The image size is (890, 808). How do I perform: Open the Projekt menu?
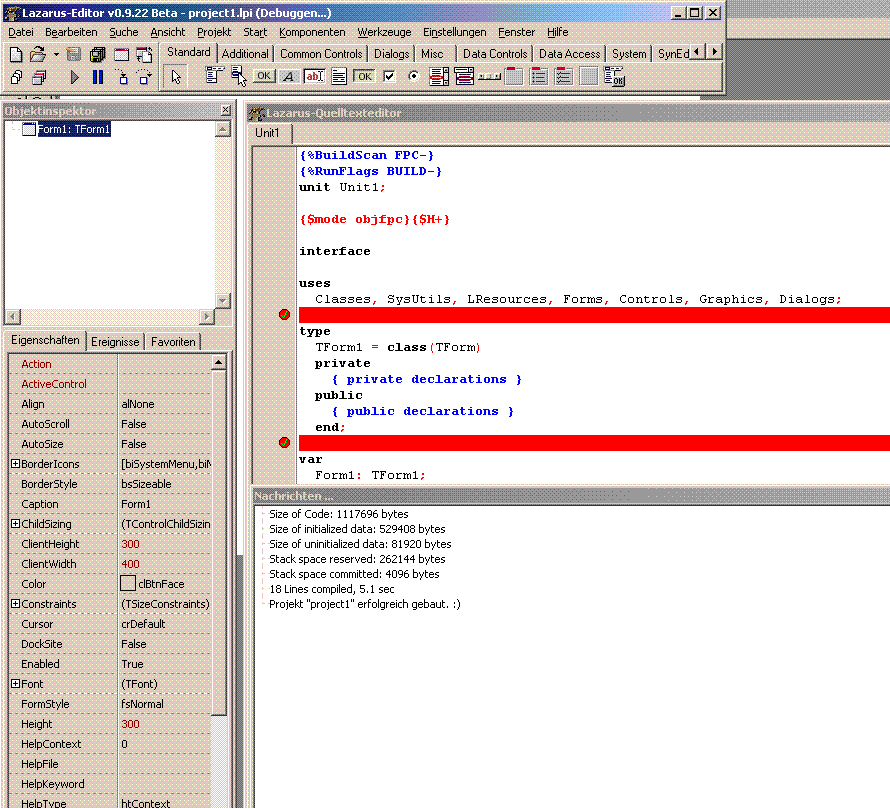click(x=214, y=32)
